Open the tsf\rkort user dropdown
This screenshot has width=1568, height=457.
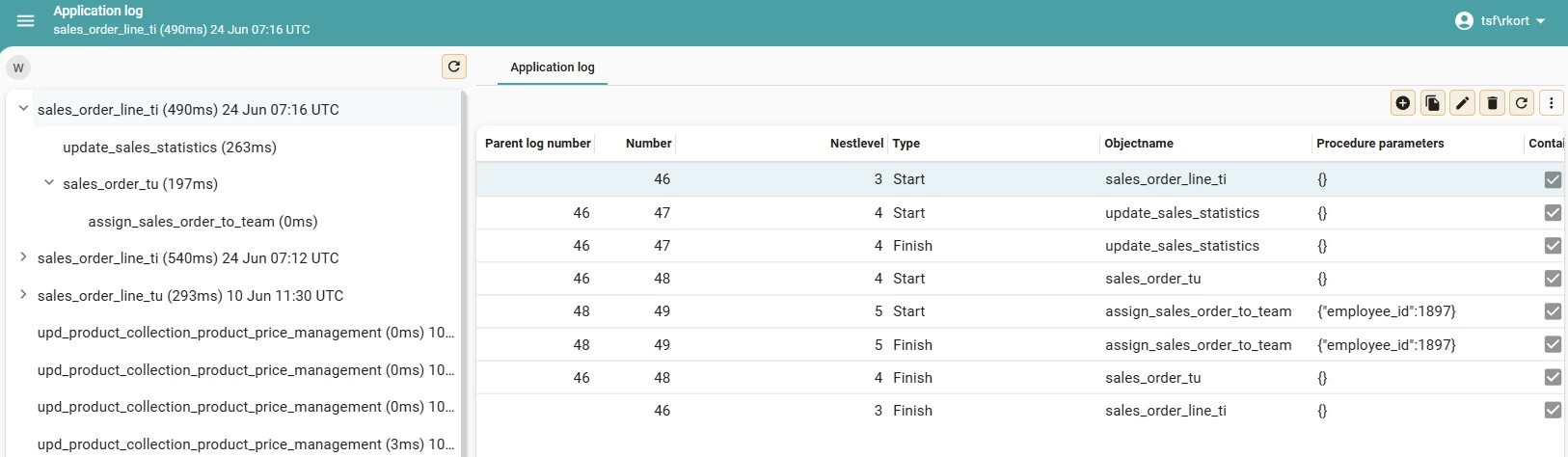tap(1500, 20)
